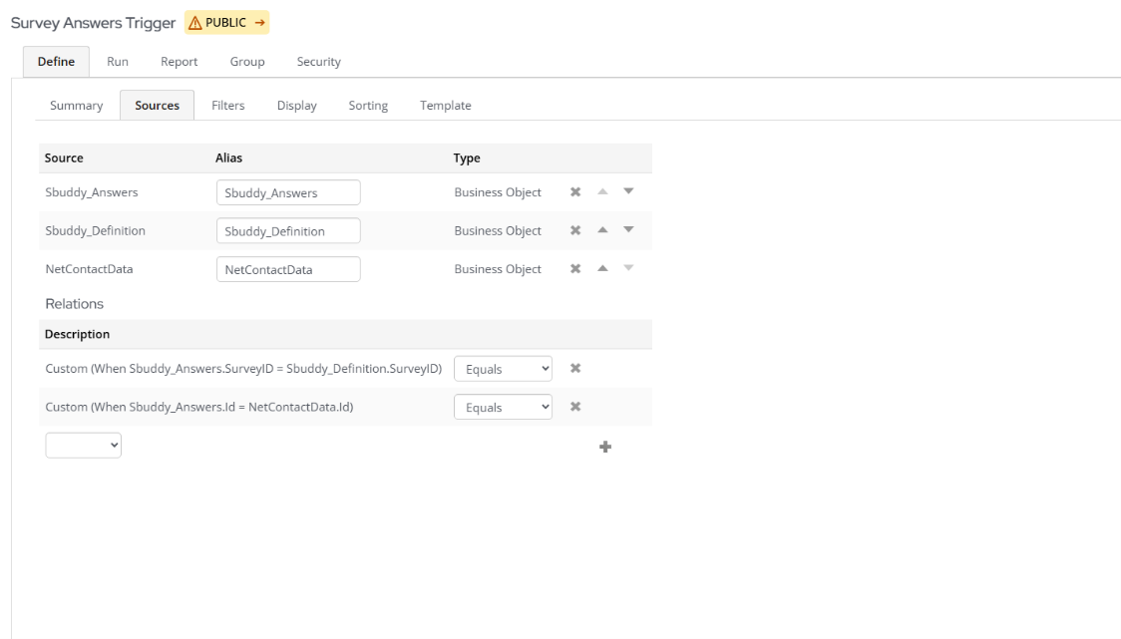Screen dimensions: 1121x639
Task: Click Business Object type for NetContactData
Action: tap(498, 269)
